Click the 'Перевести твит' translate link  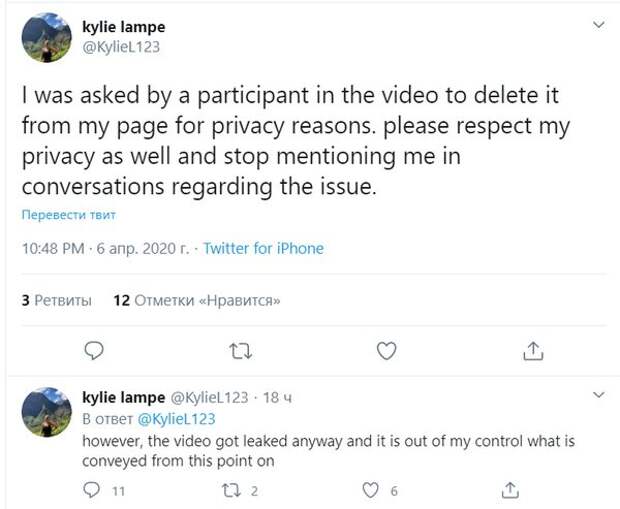coord(69,215)
